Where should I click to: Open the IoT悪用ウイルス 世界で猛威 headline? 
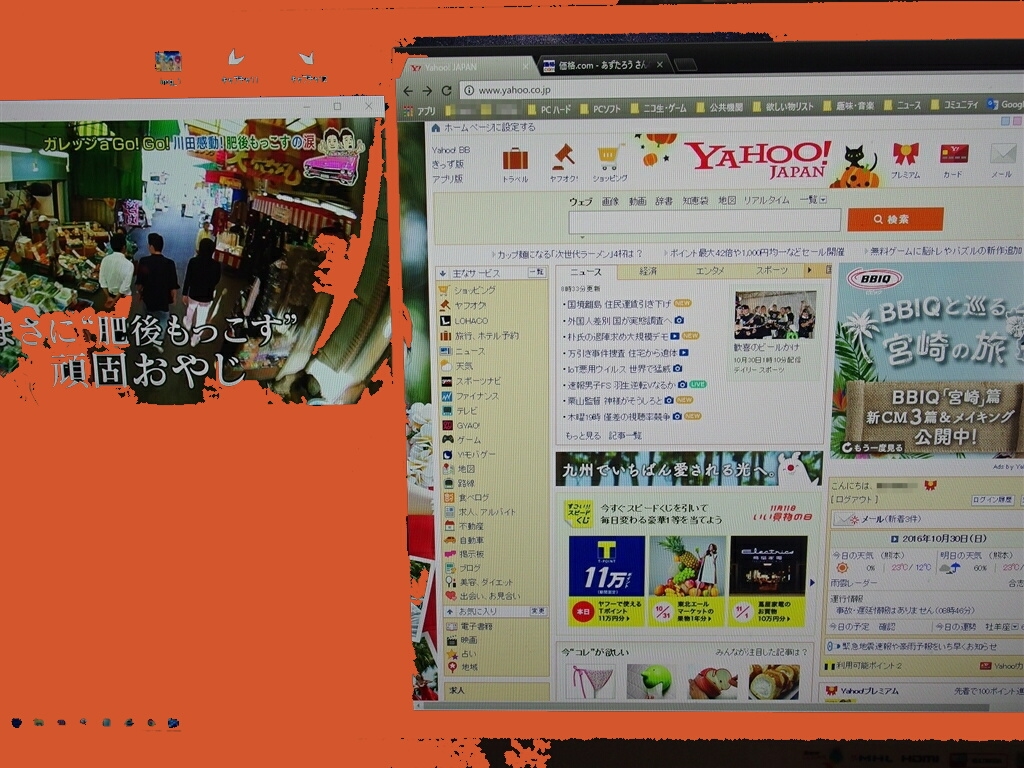tap(617, 369)
